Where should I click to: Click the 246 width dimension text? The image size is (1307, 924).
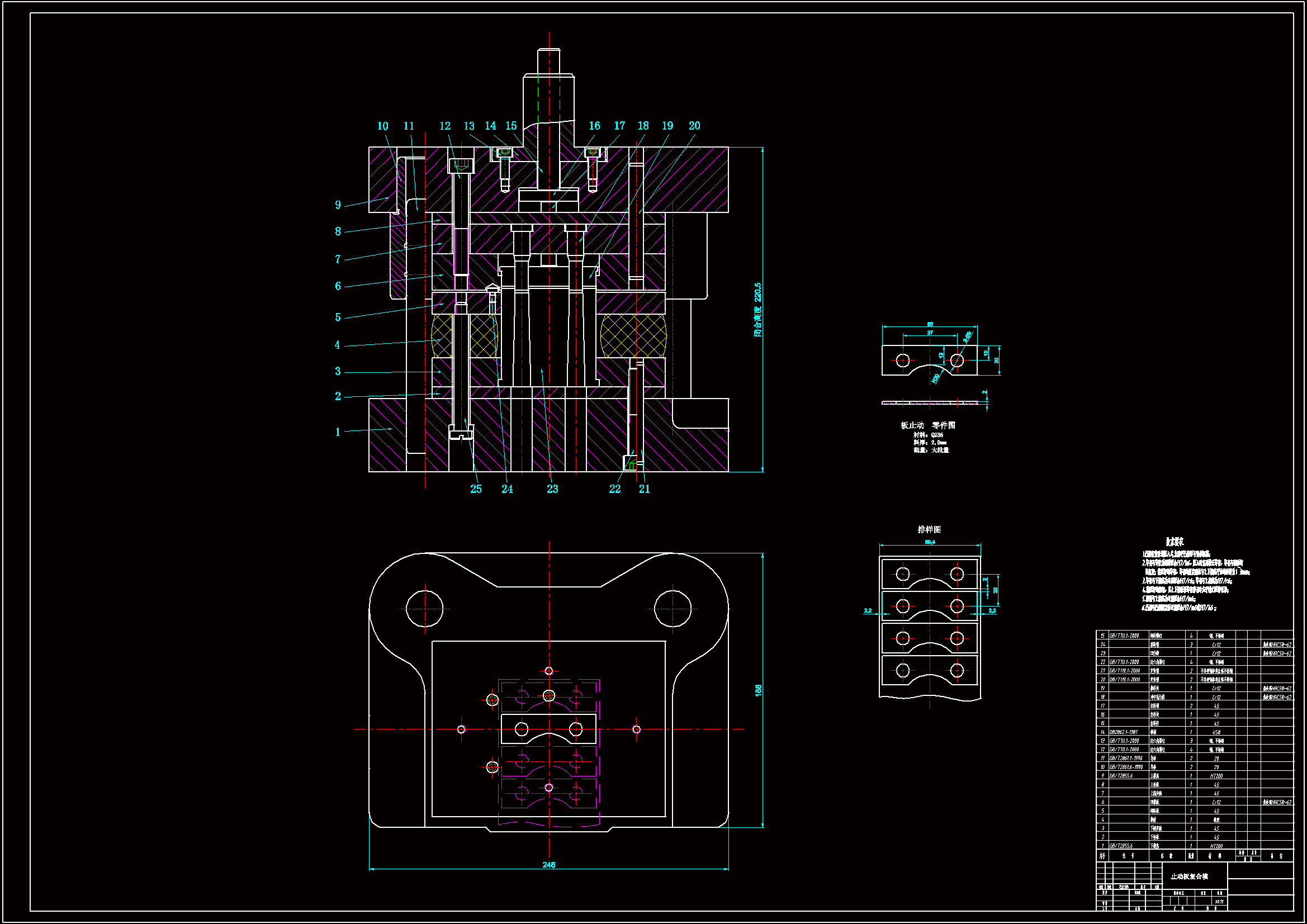click(x=548, y=865)
